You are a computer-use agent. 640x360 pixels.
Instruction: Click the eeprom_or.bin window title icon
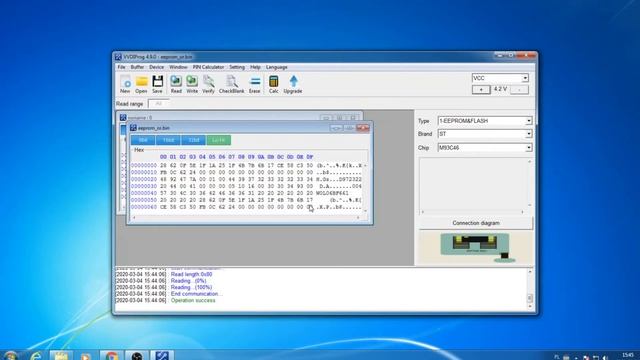(x=133, y=128)
